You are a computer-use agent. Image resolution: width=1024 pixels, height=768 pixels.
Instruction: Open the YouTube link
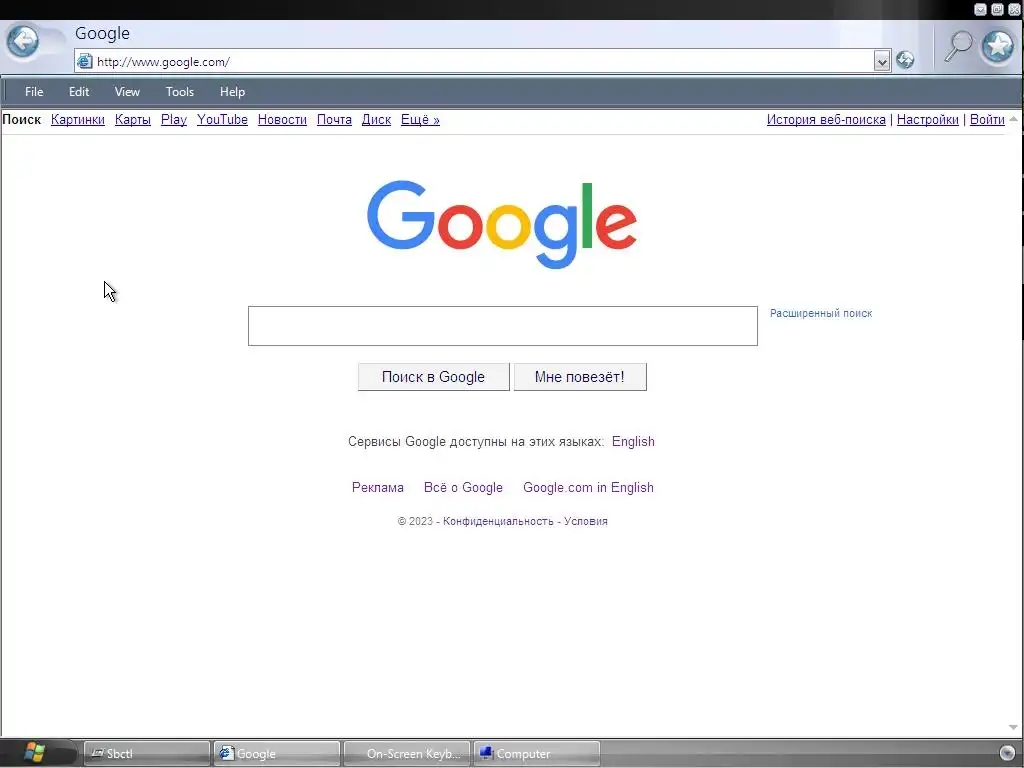pyautogui.click(x=222, y=120)
